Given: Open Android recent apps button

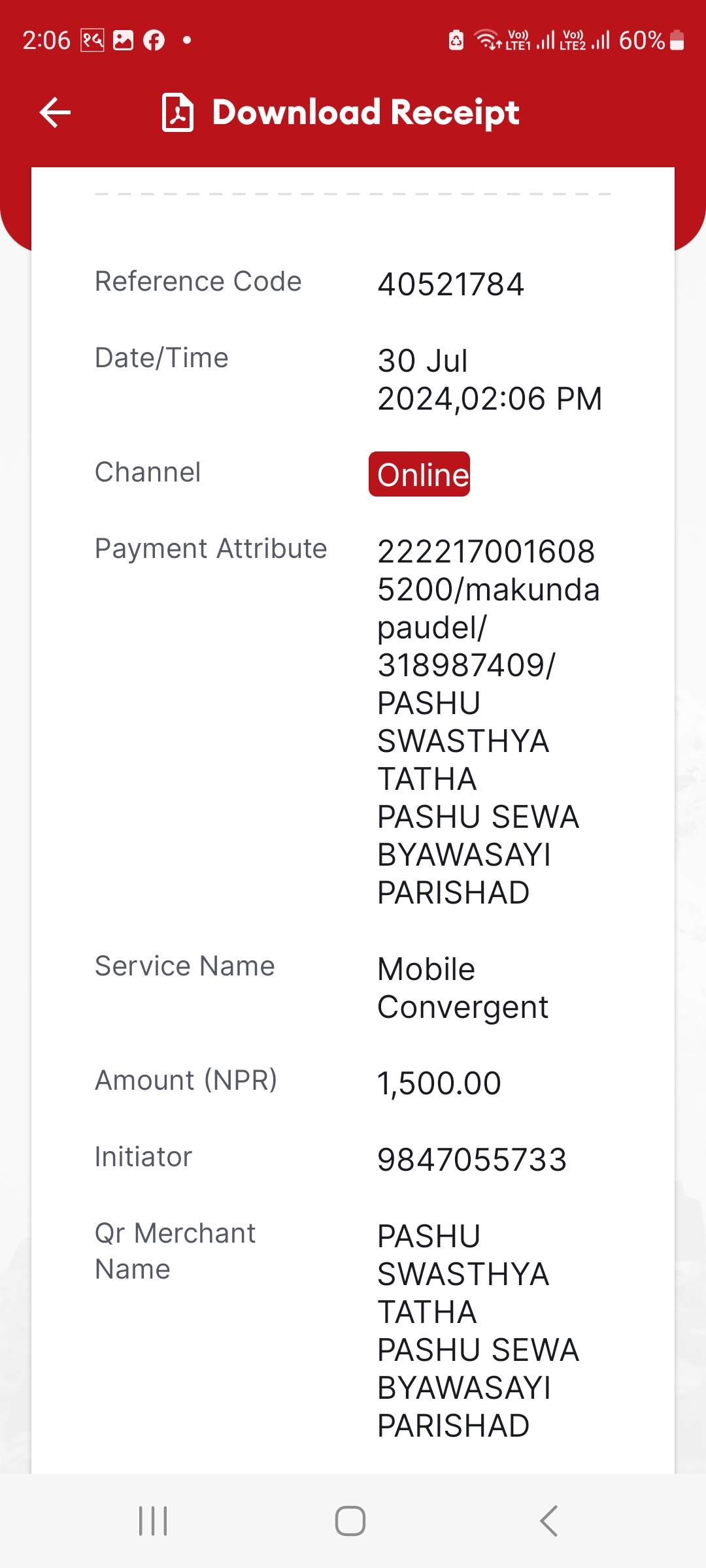Looking at the screenshot, I should (x=154, y=1521).
